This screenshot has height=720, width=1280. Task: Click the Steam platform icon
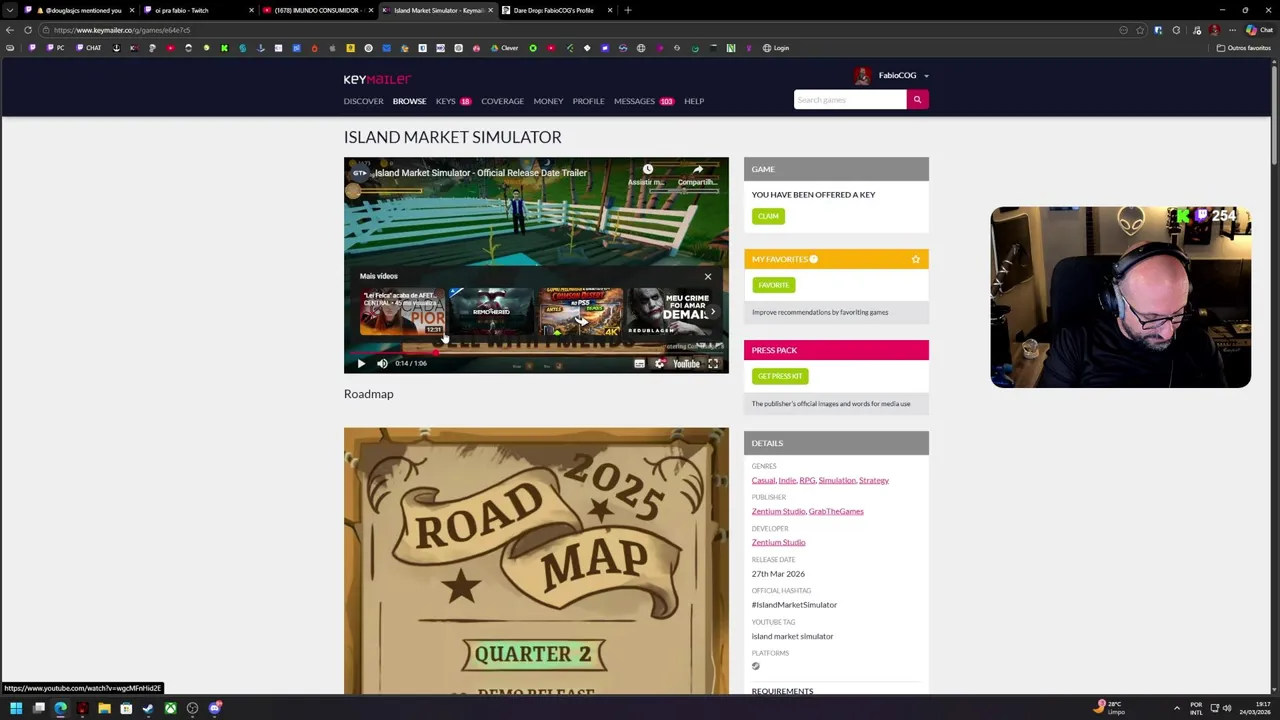(x=756, y=666)
